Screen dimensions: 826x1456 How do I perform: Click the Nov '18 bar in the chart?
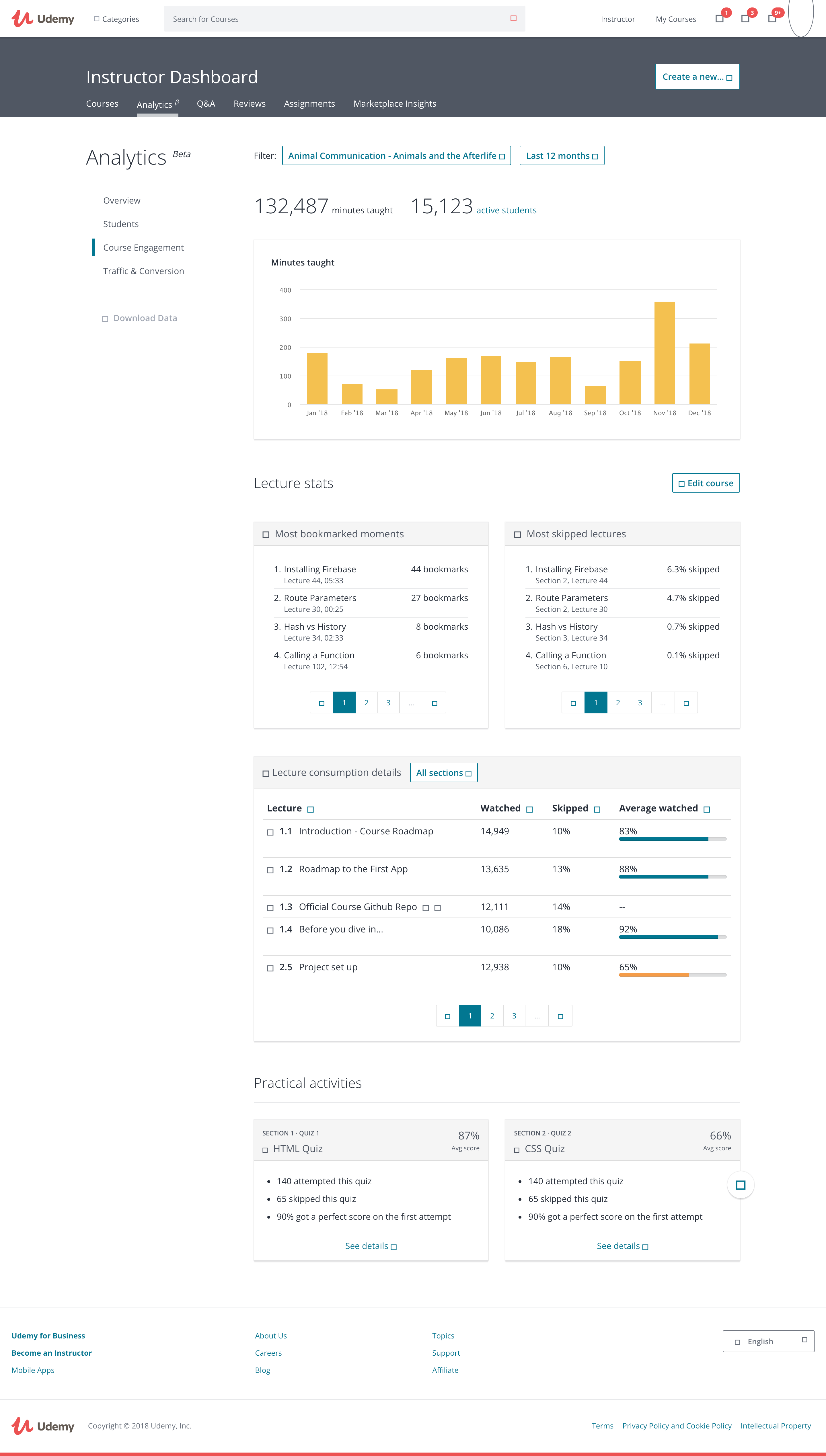(x=664, y=353)
